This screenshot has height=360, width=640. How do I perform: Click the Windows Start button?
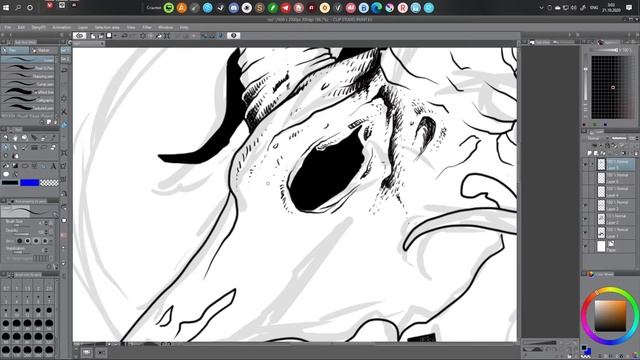(6, 8)
